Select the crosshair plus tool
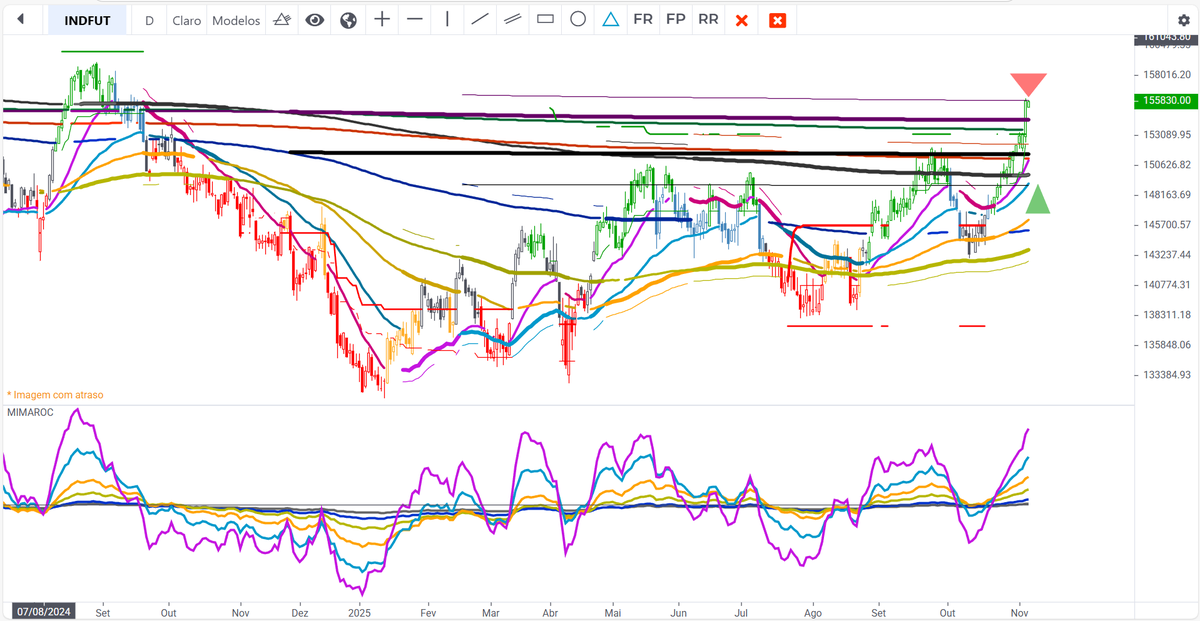Image resolution: width=1200 pixels, height=621 pixels. pos(381,20)
